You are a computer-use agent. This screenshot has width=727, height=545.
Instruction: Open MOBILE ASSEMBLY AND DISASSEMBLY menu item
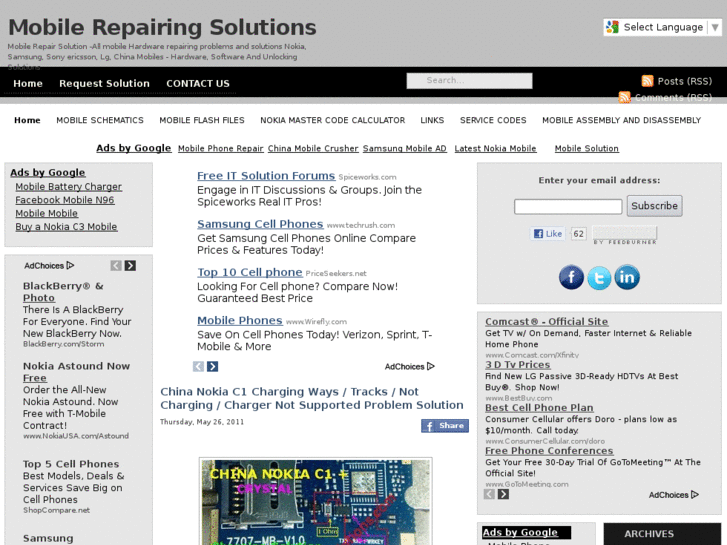point(621,120)
